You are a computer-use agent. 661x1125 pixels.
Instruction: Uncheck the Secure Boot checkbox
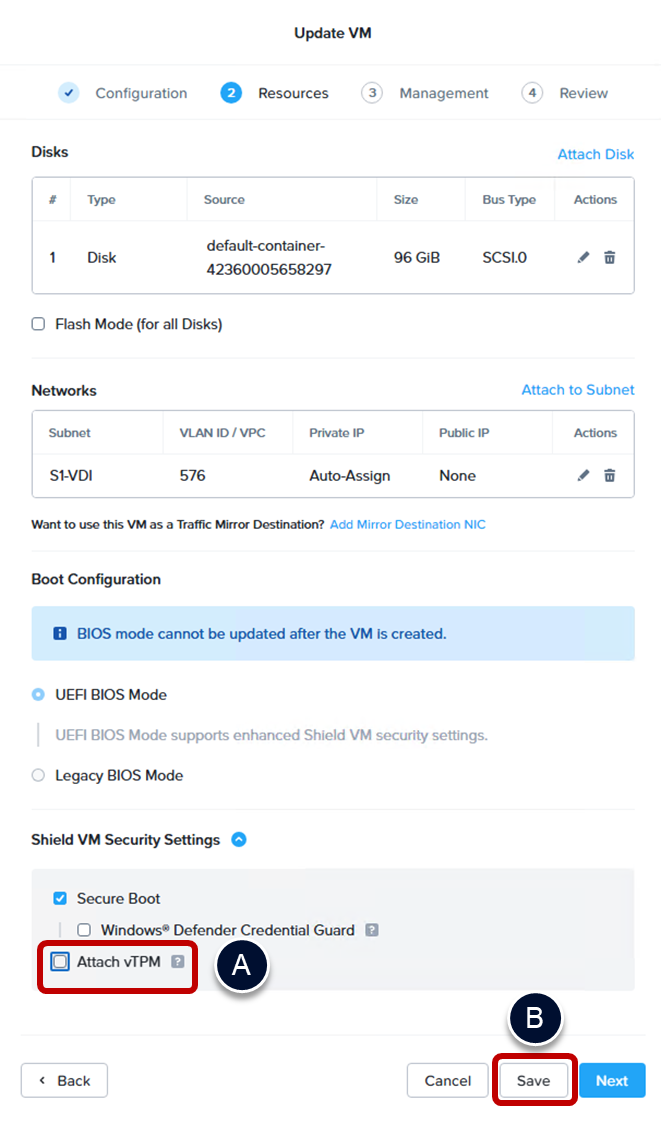(60, 898)
